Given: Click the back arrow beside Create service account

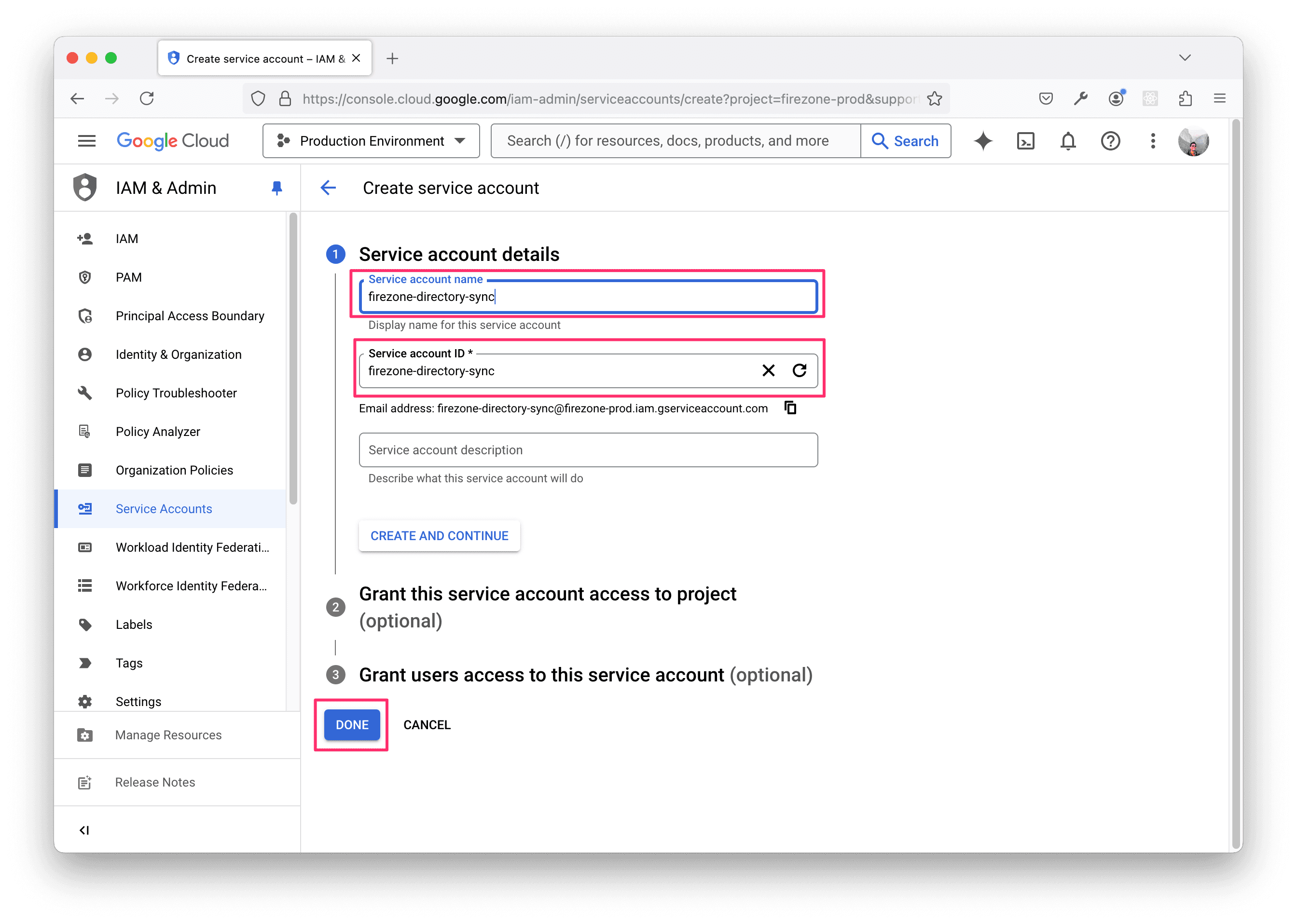Looking at the screenshot, I should (329, 188).
